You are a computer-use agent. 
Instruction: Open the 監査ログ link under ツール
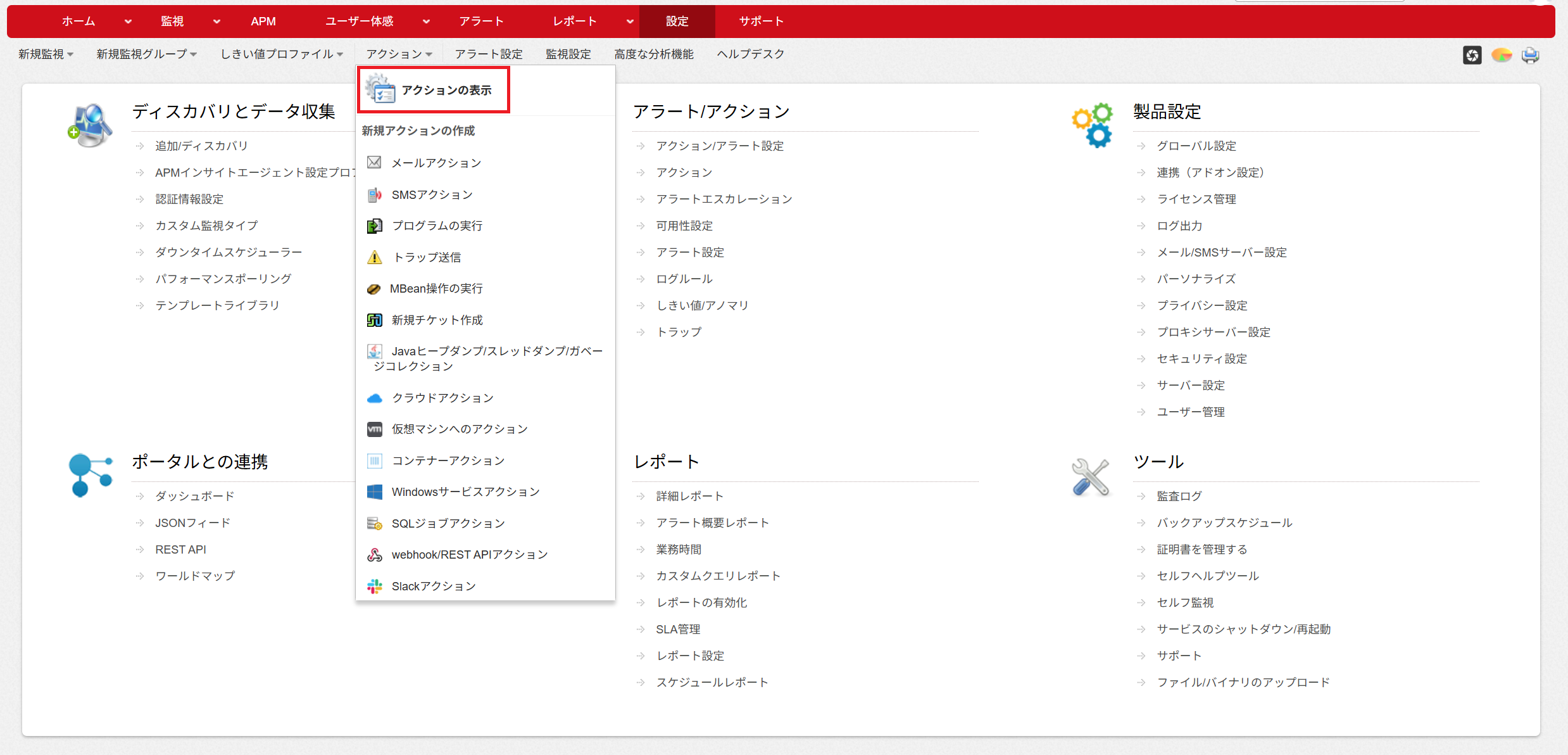1179,496
